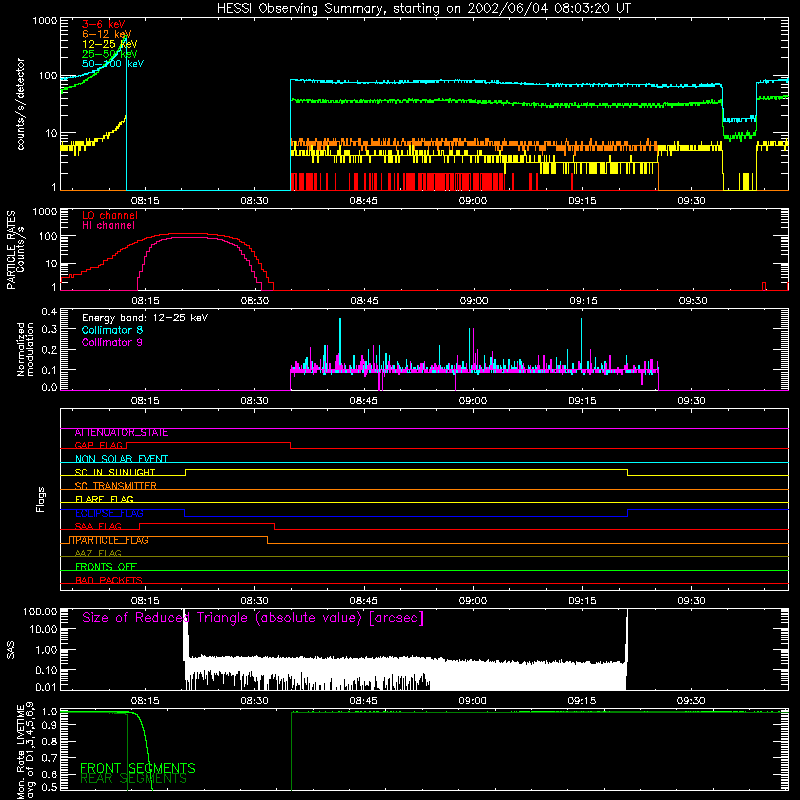Click the SC_TRANSMITTER flag label
This screenshot has width=800, height=800.
(x=116, y=486)
